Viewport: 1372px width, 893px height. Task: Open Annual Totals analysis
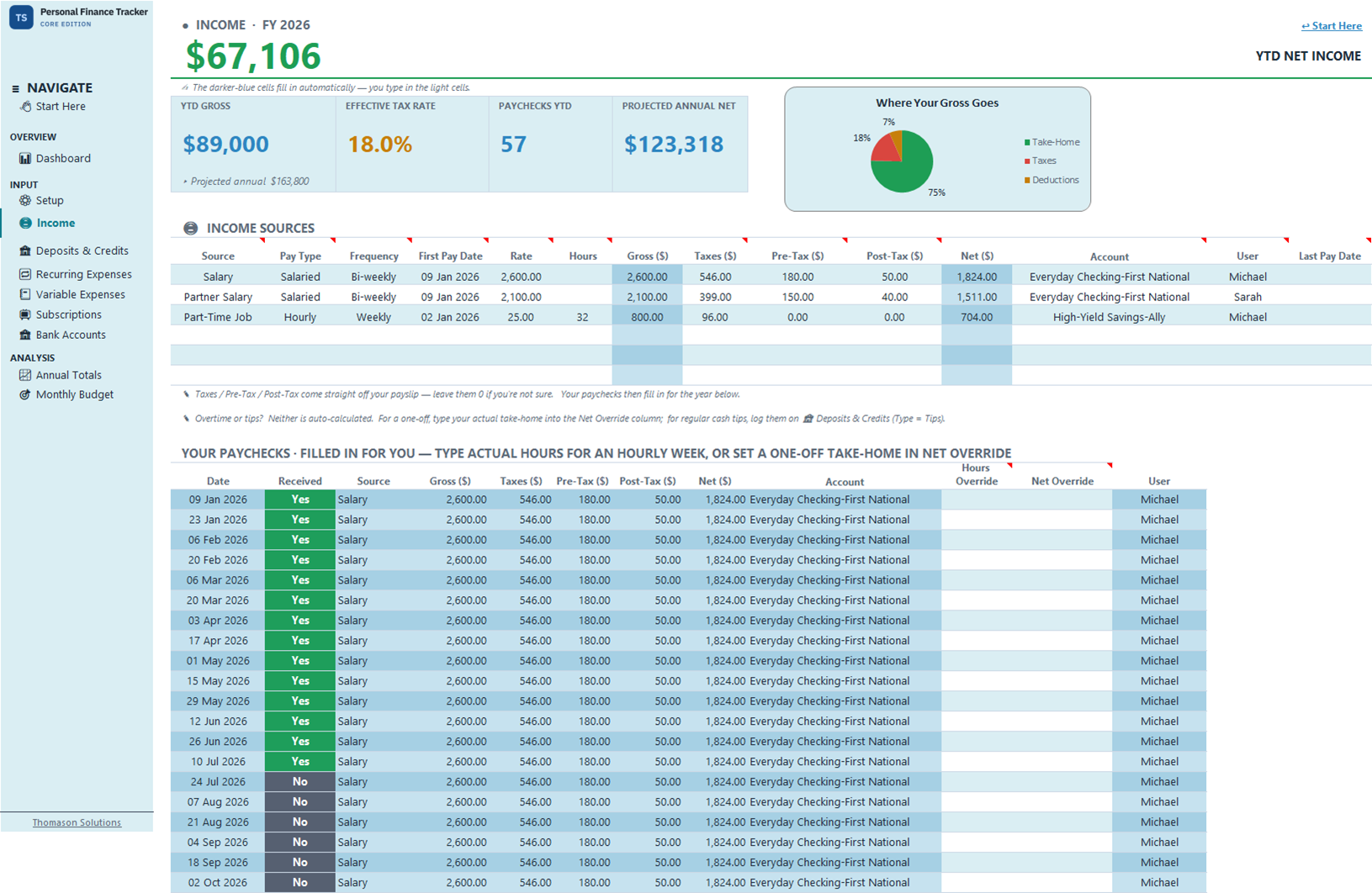pyautogui.click(x=68, y=375)
